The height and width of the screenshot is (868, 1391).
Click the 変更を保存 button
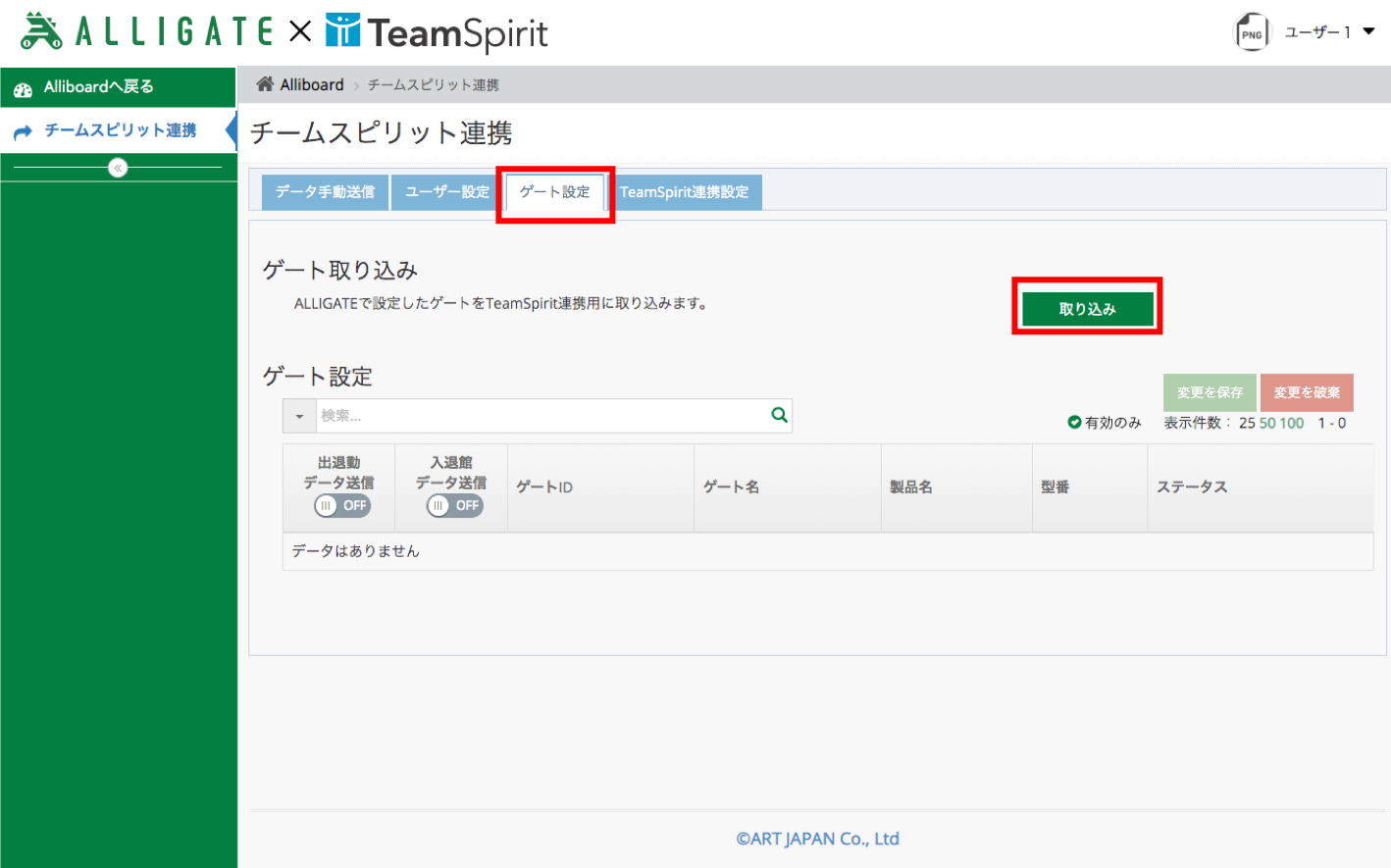coord(1210,392)
